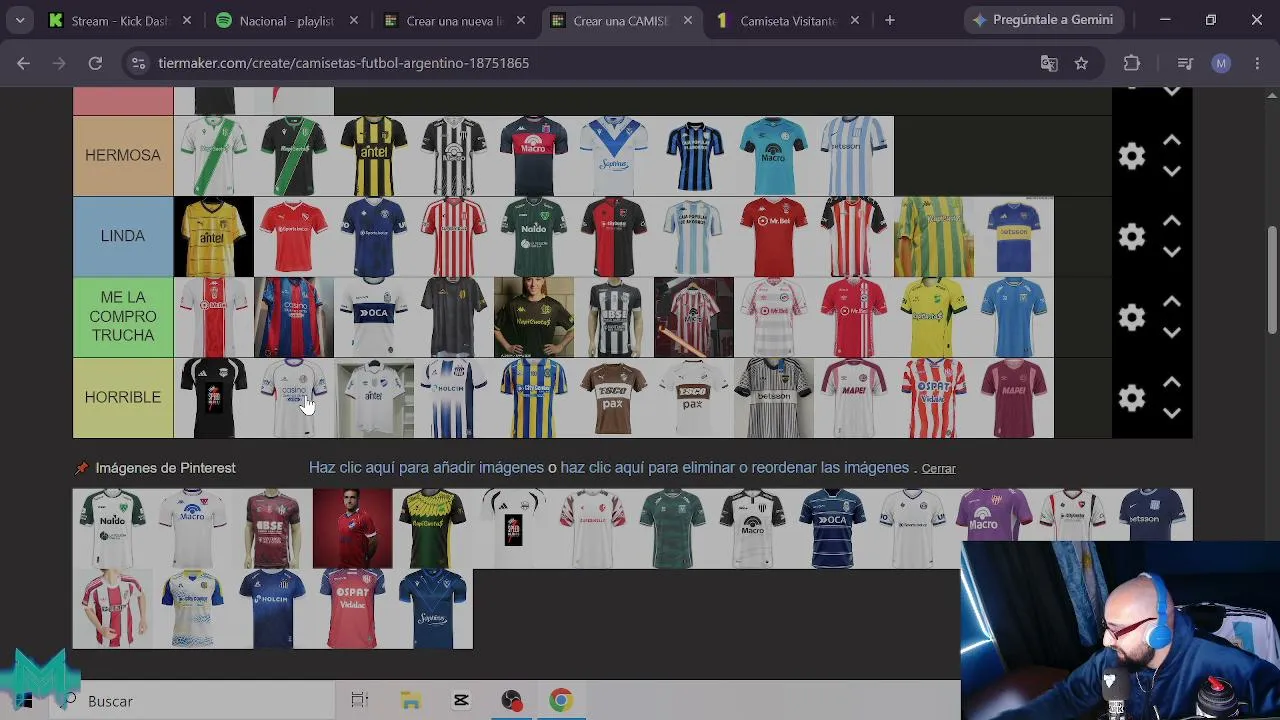
Task: Open the media controls icon
Action: pyautogui.click(x=1185, y=63)
